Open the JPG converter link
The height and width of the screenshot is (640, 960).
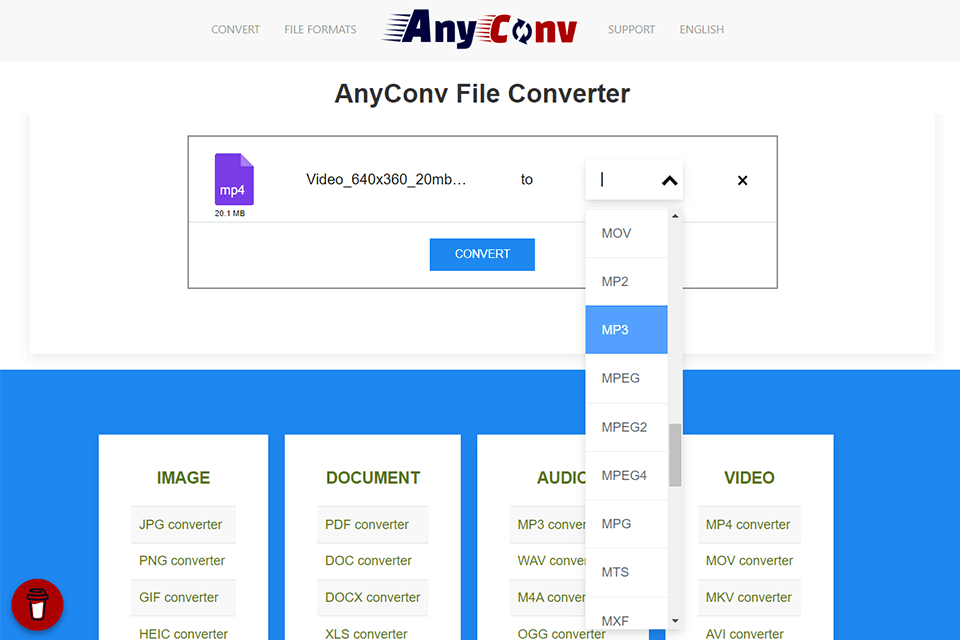pos(183,525)
